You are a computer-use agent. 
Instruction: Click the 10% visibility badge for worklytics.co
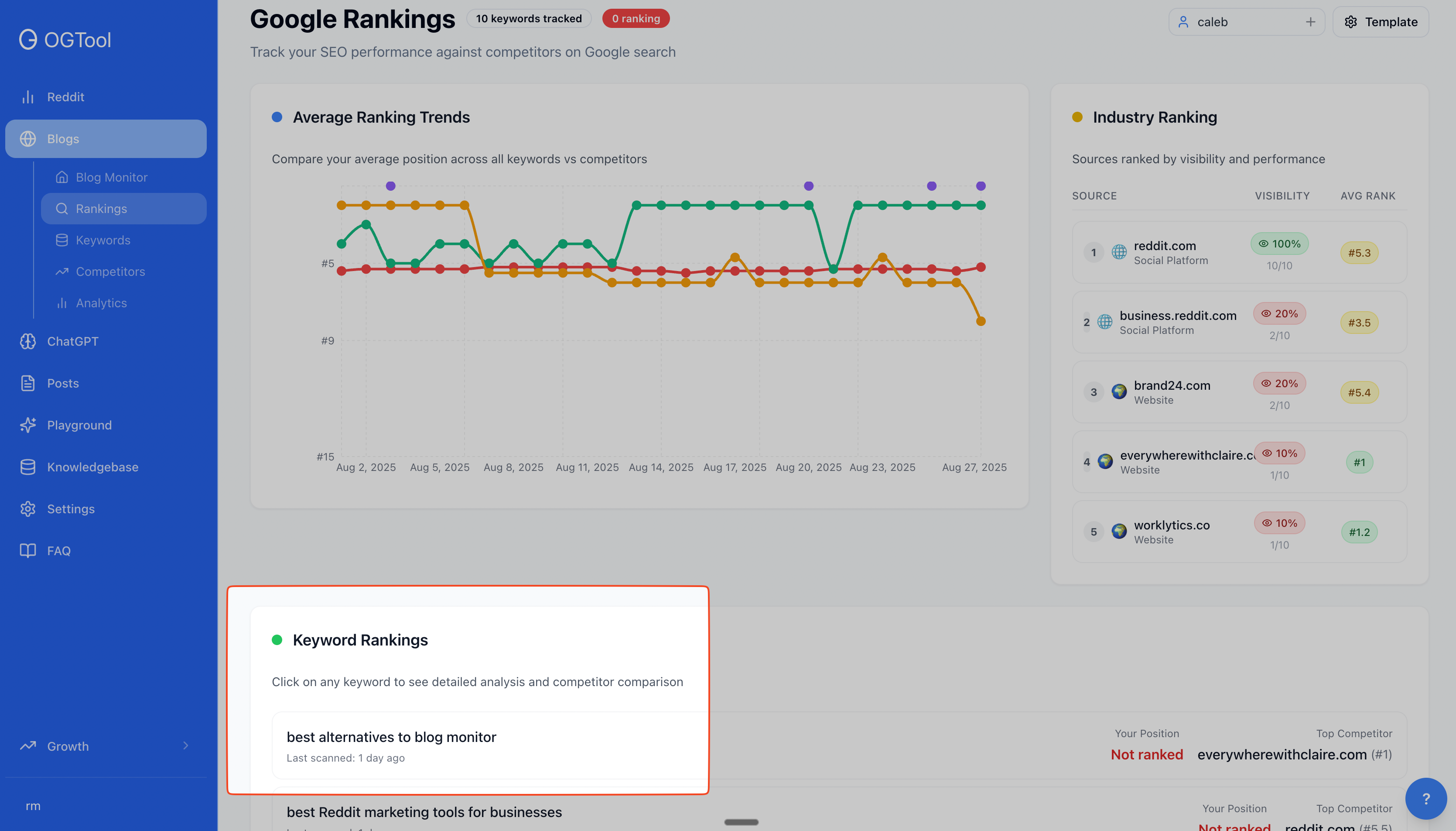click(x=1279, y=523)
